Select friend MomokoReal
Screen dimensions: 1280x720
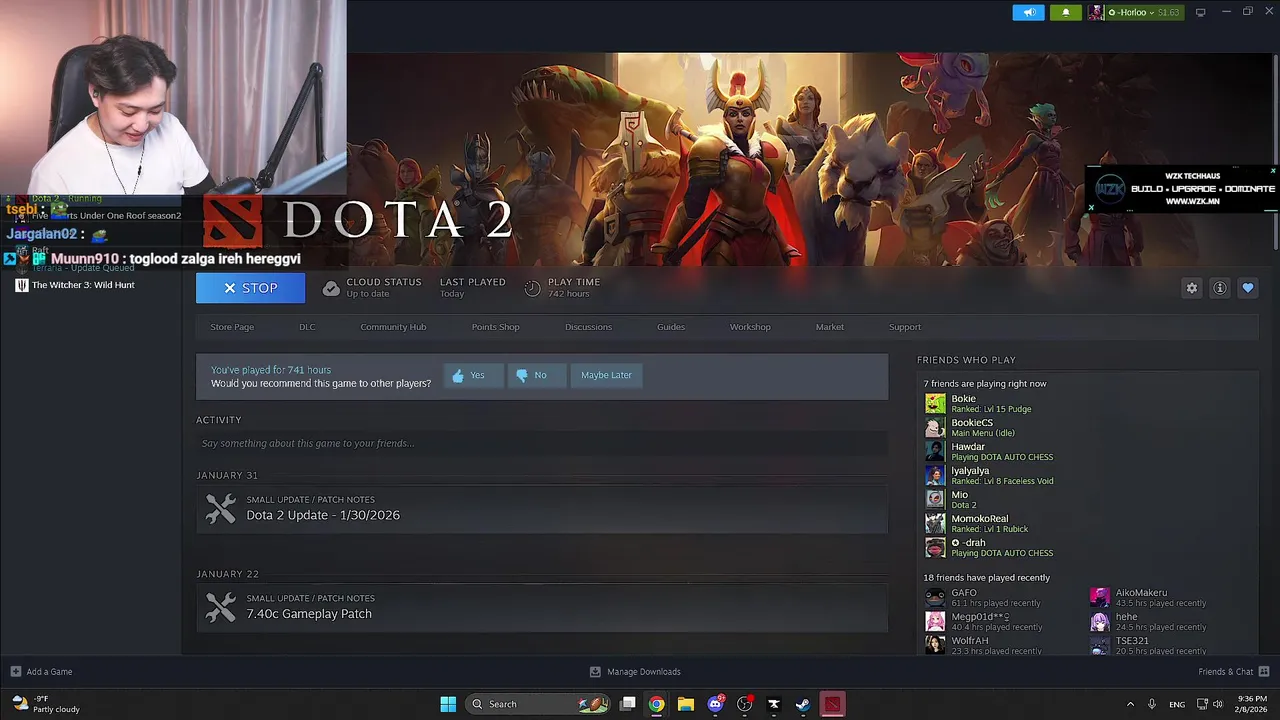pos(977,523)
